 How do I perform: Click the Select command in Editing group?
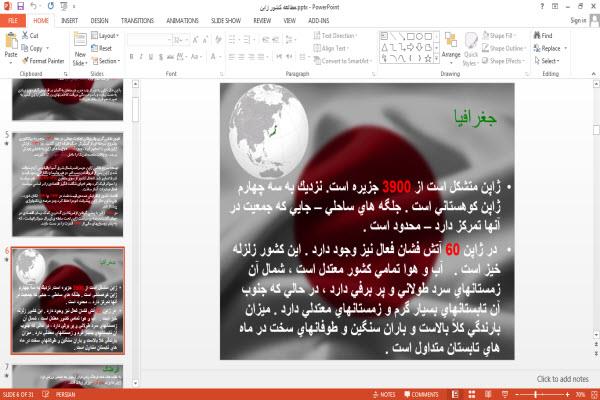point(547,61)
